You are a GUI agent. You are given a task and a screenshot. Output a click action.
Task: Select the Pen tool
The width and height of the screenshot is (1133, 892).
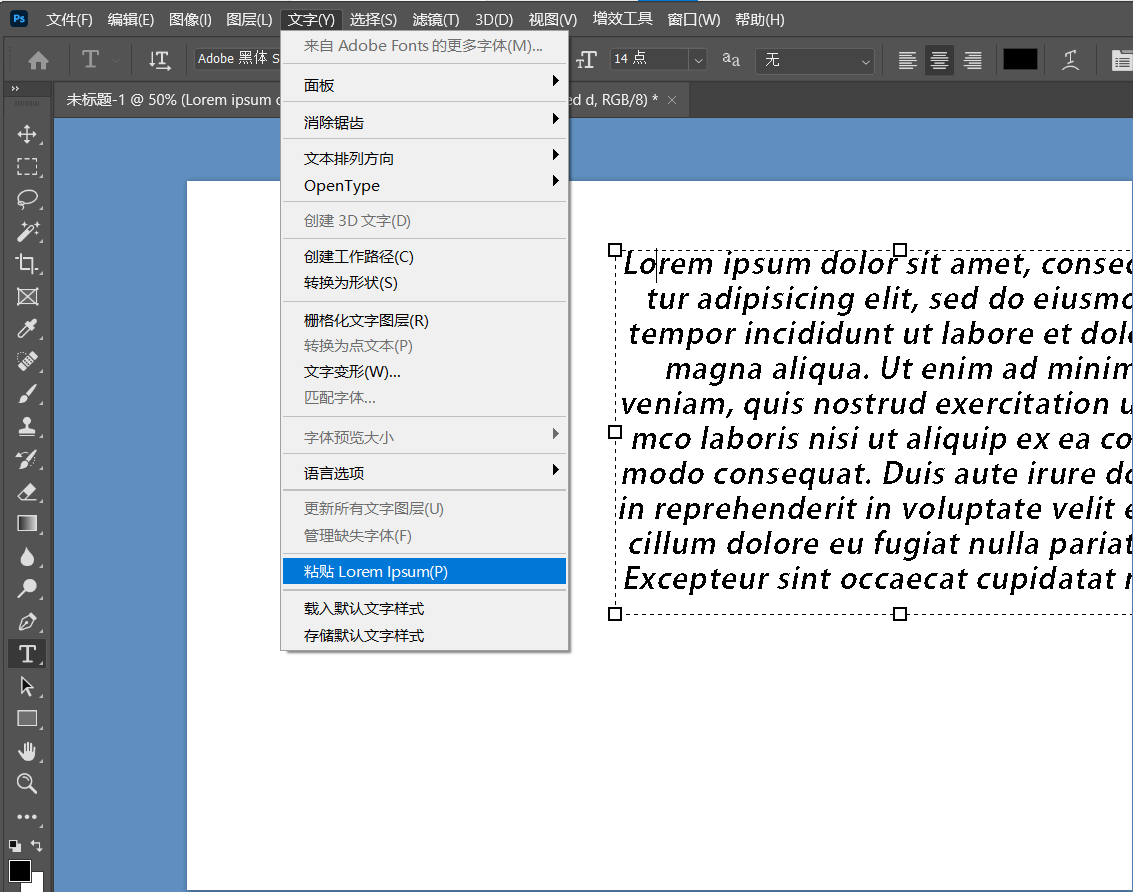click(27, 621)
